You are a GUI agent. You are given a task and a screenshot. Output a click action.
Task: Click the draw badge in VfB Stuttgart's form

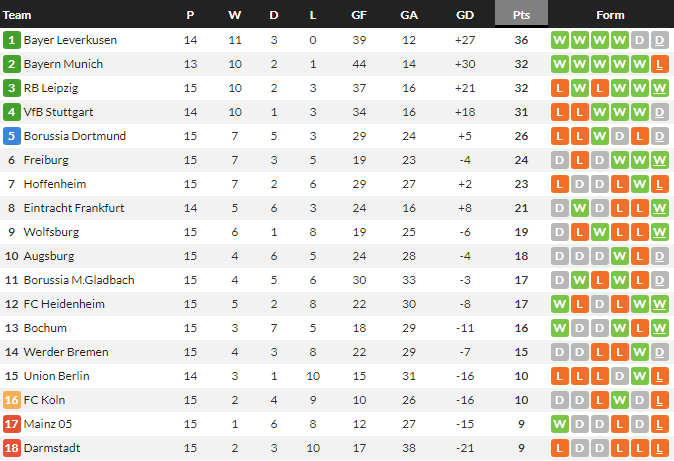pyautogui.click(x=660, y=112)
